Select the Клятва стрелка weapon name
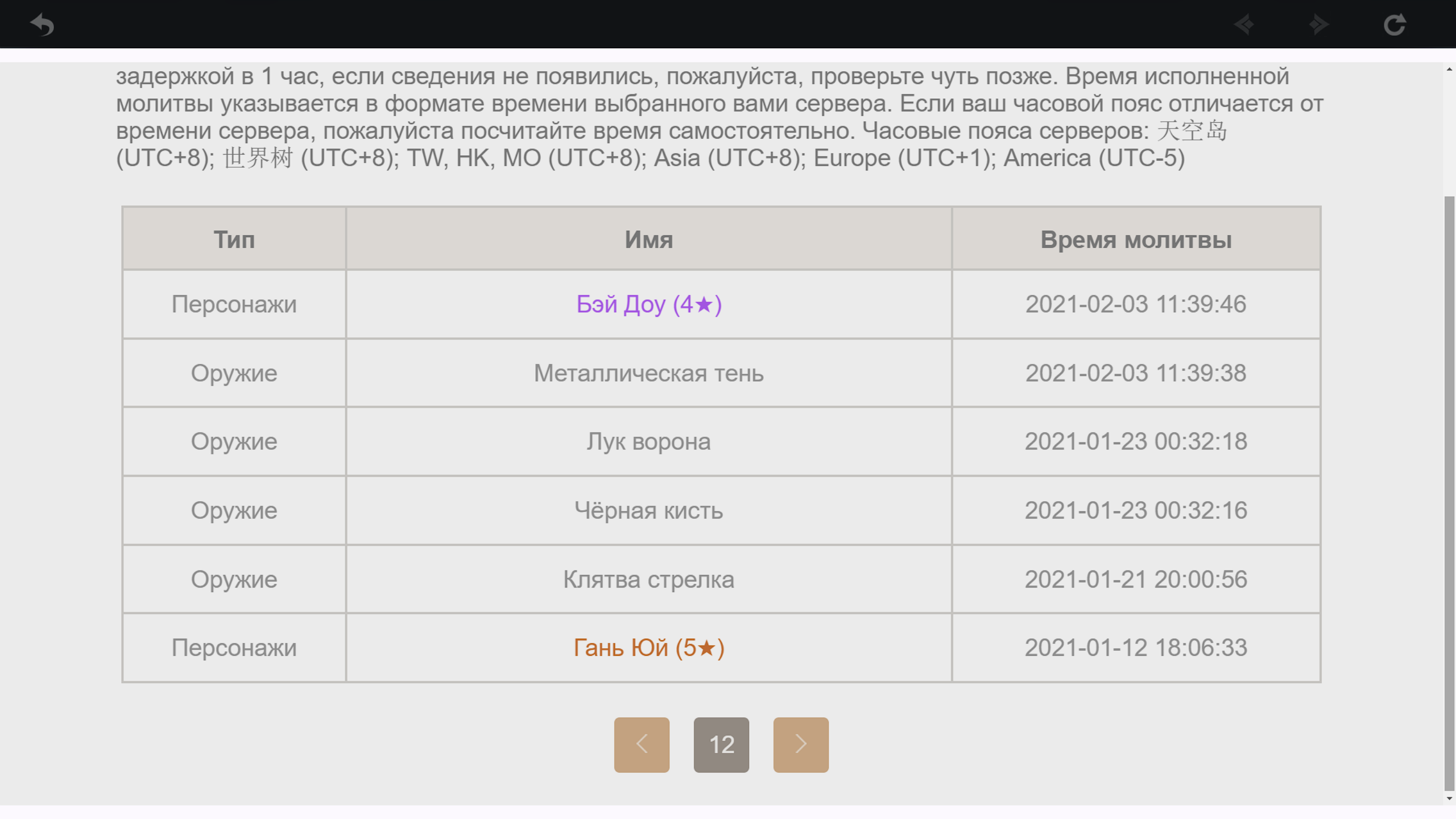Screen dimensions: 1456x819 click(648, 580)
